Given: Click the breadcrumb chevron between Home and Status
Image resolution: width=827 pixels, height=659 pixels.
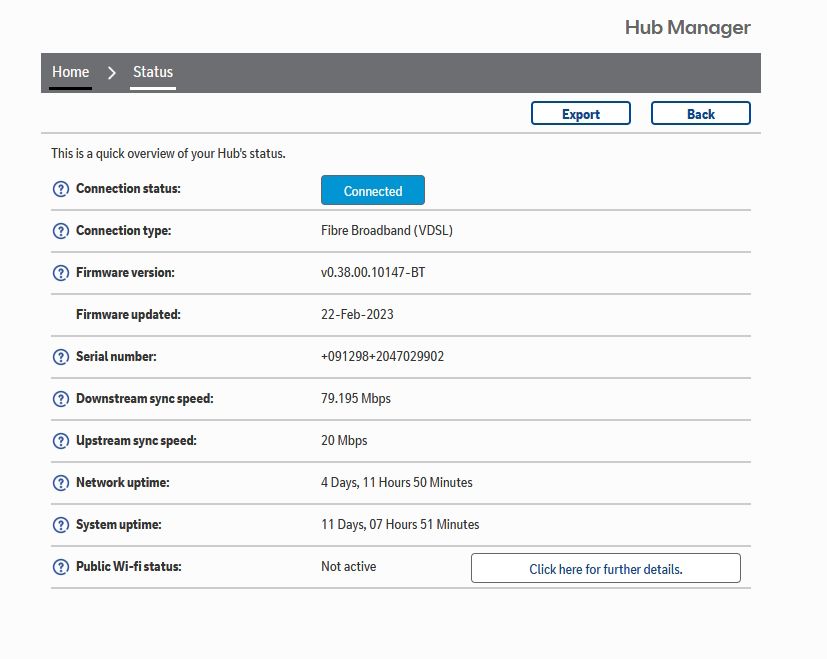Looking at the screenshot, I should tap(112, 73).
